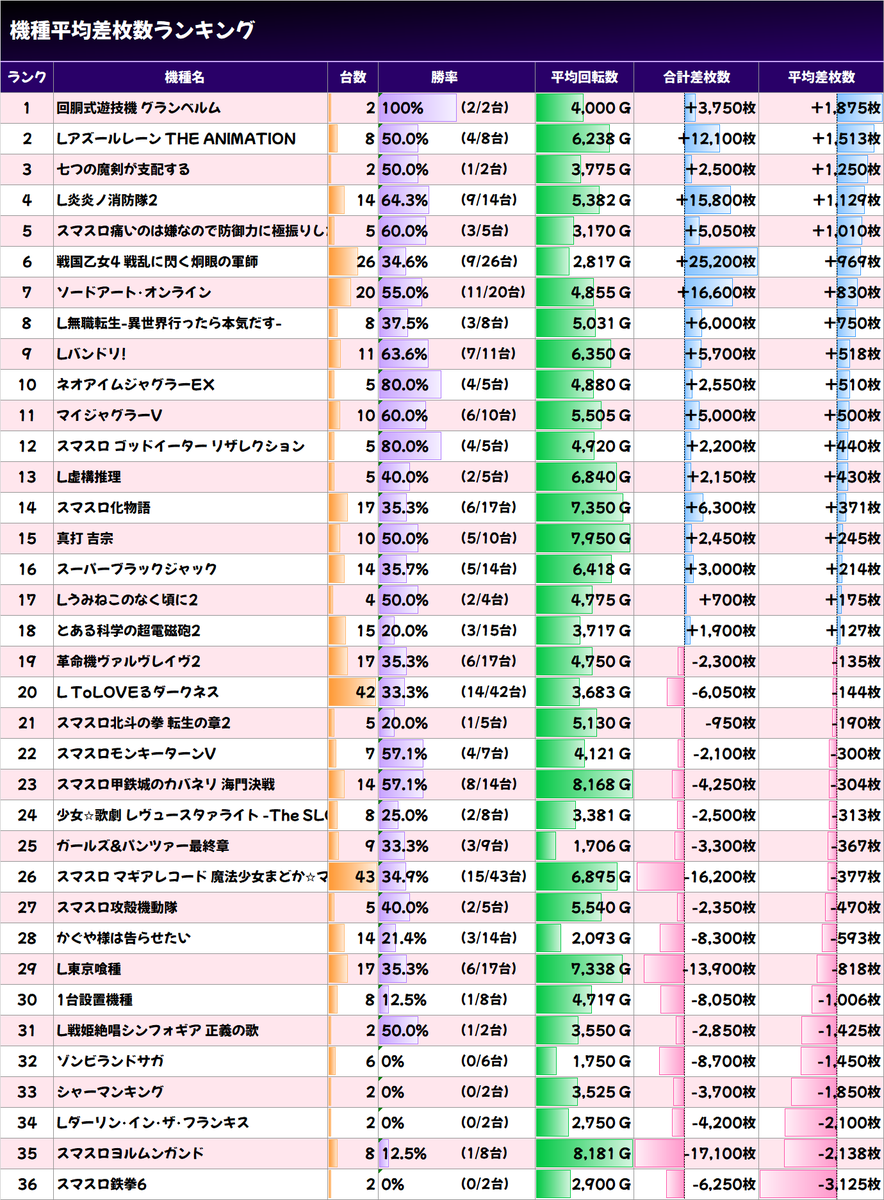Image resolution: width=884 pixels, height=1200 pixels.
Task: Select the -3,125枚 average difference cell
Action: [x=821, y=1184]
